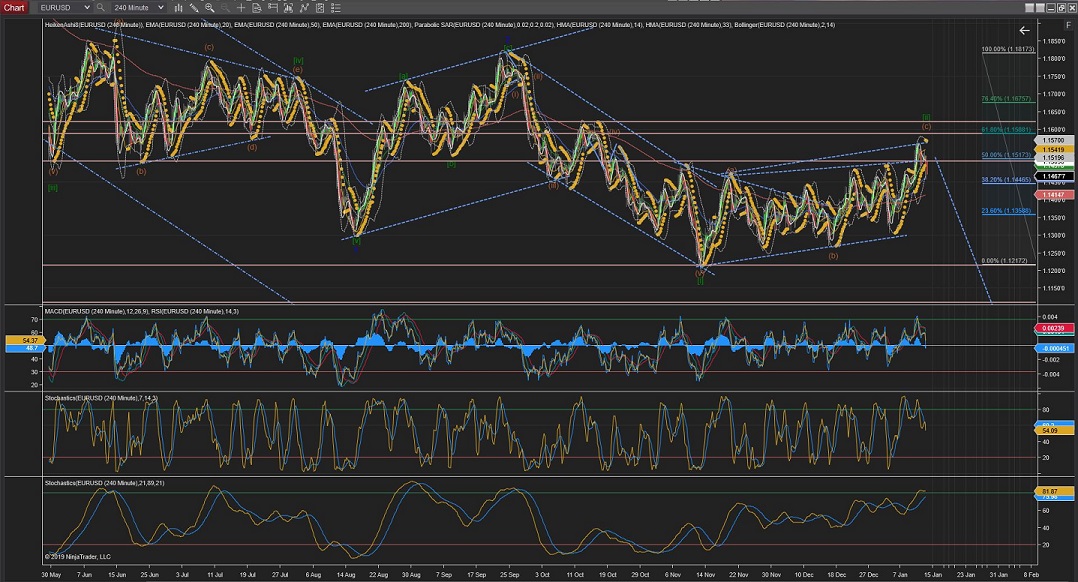Open the drawing tools pencil icon
The width and height of the screenshot is (1078, 582).
tap(195, 8)
